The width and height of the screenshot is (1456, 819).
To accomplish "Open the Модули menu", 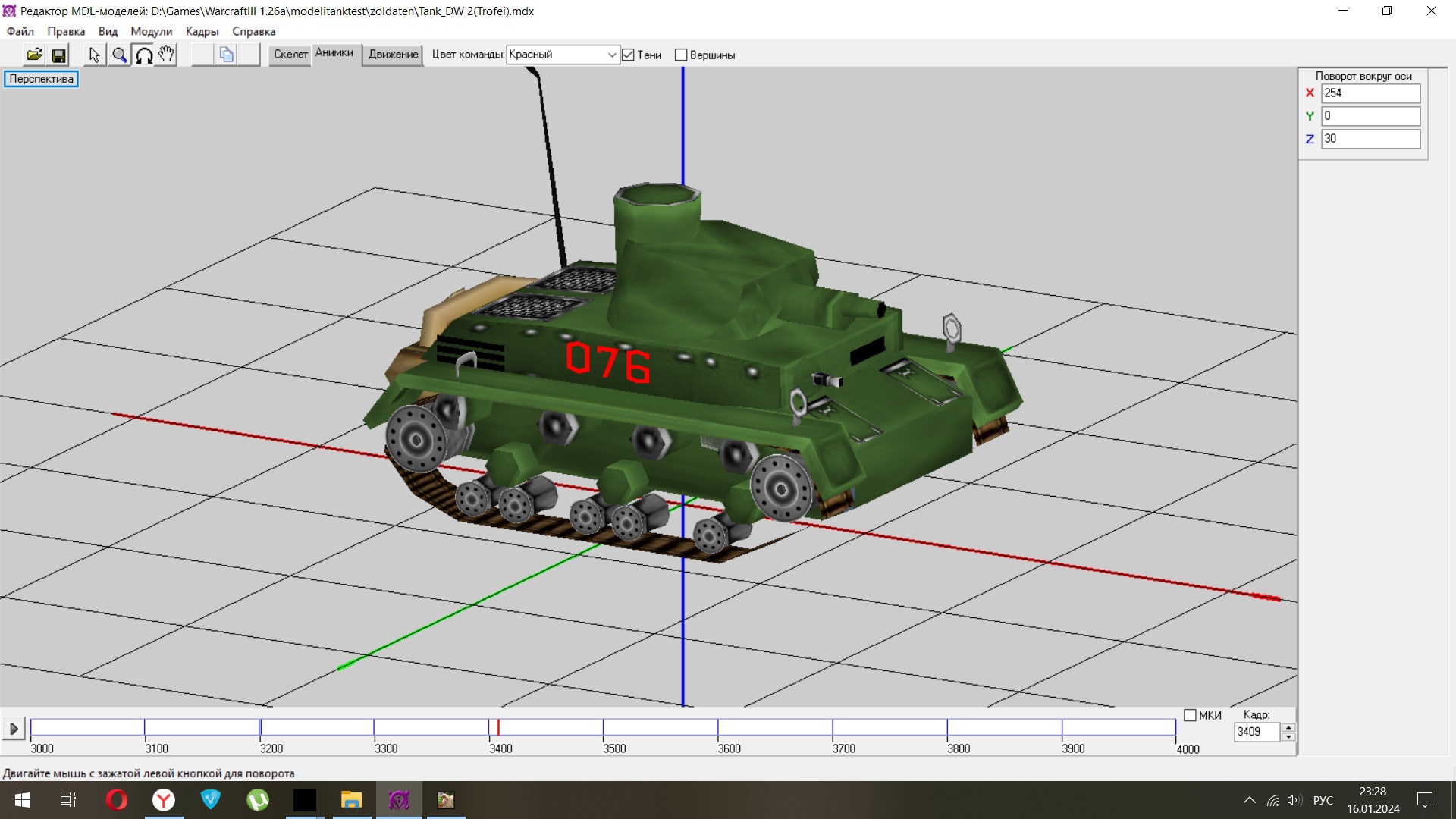I will click(151, 31).
